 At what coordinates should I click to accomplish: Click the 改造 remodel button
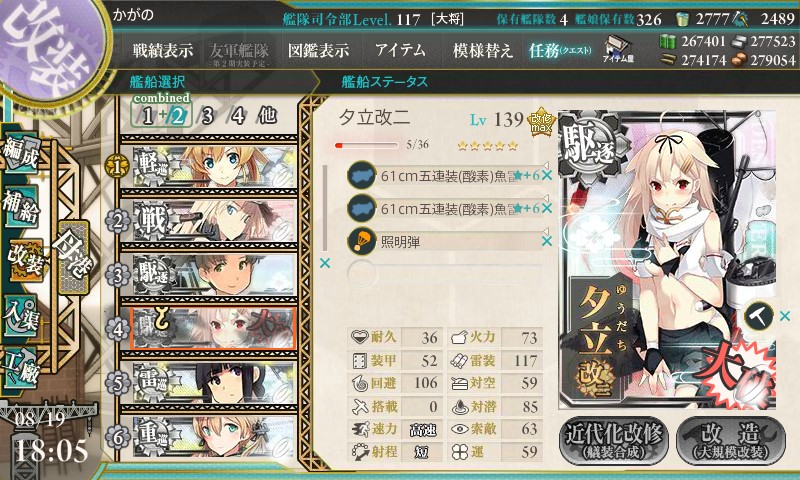tap(731, 441)
